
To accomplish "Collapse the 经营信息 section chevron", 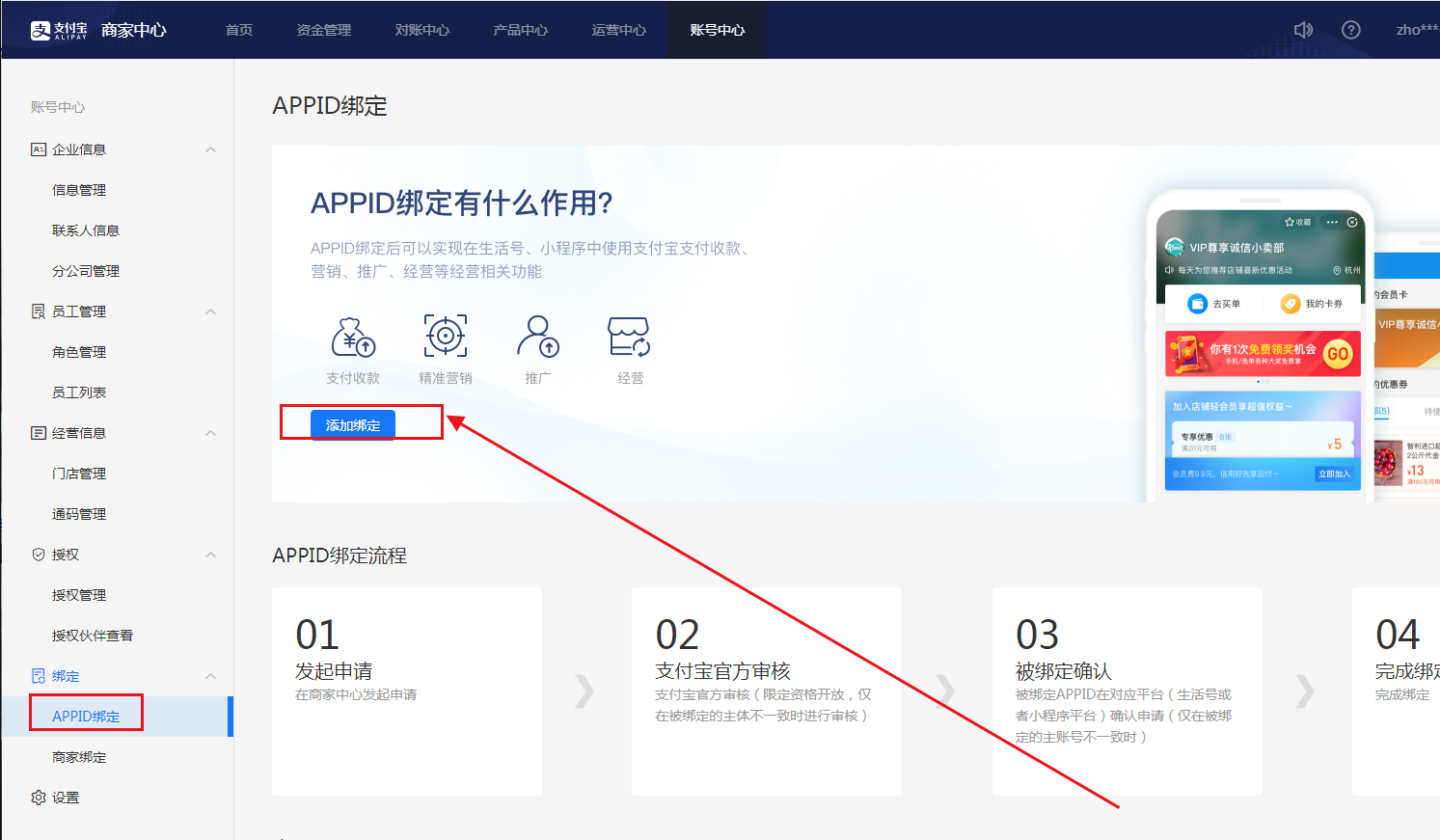I will 210,433.
